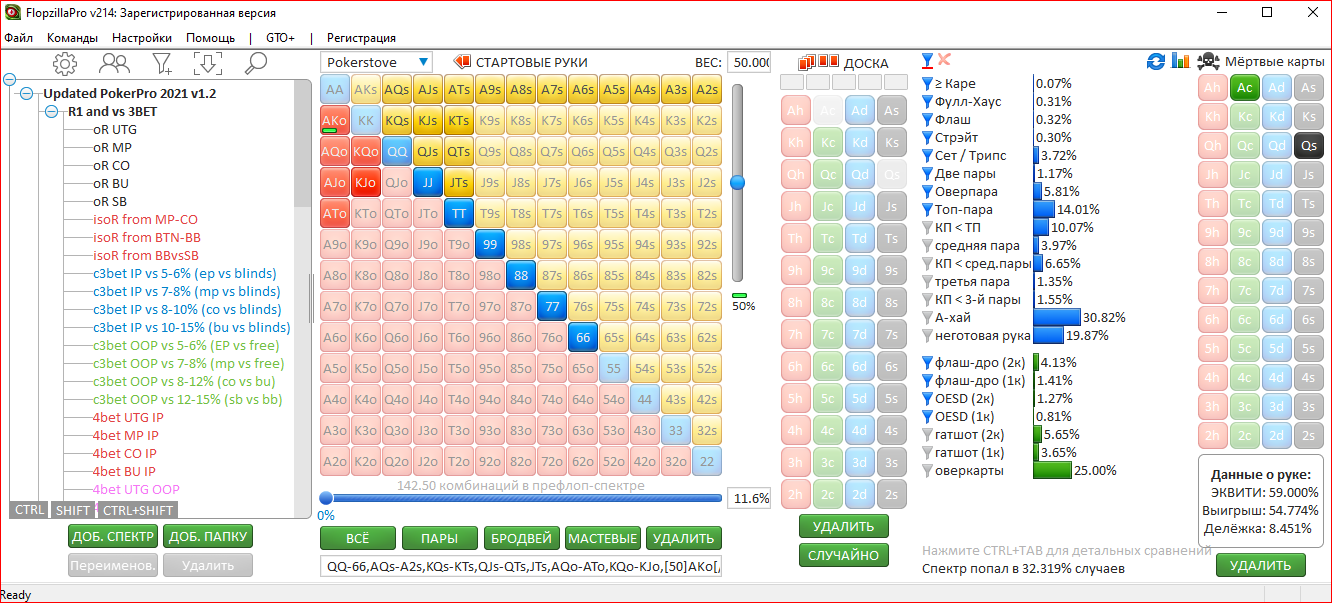The width and height of the screenshot is (1332, 603).
Task: Open the bar chart statistics icon
Action: click(1180, 61)
